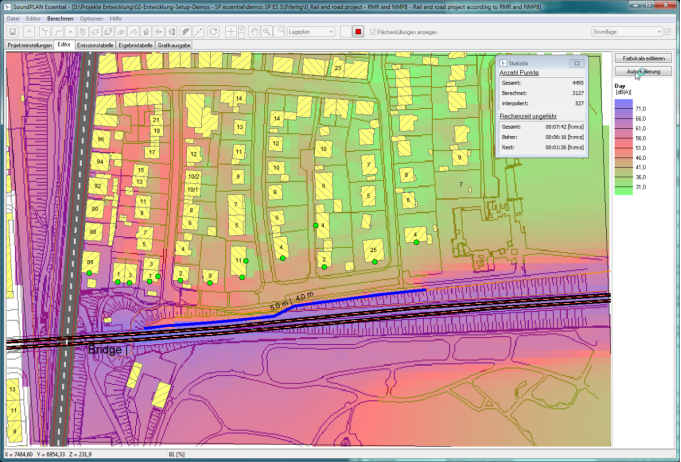Switch to the Emissionstabelle tab

point(94,46)
